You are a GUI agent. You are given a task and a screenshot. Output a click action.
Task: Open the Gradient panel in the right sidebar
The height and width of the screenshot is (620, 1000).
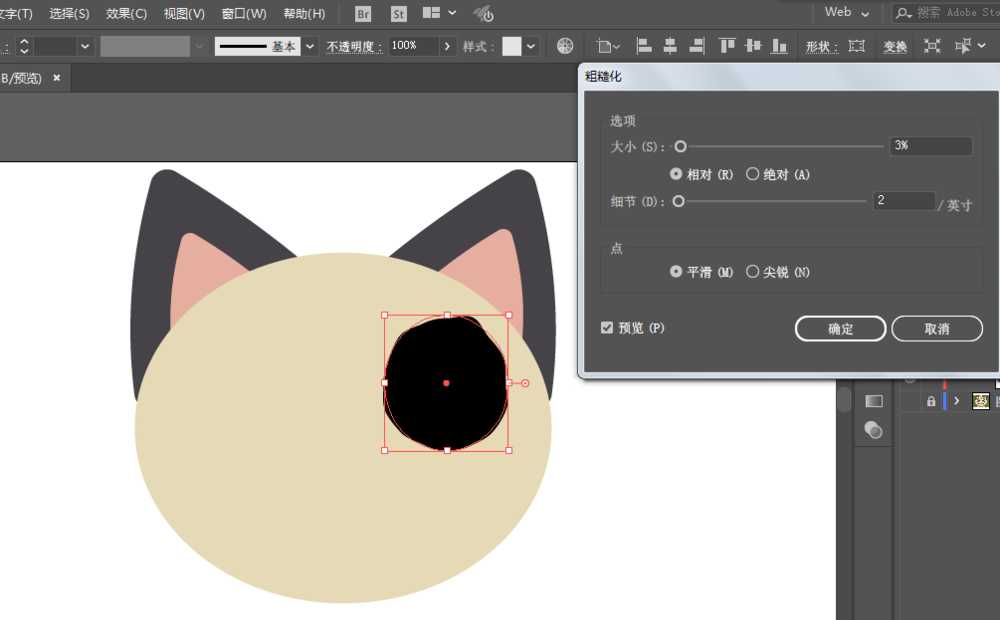[x=873, y=400]
